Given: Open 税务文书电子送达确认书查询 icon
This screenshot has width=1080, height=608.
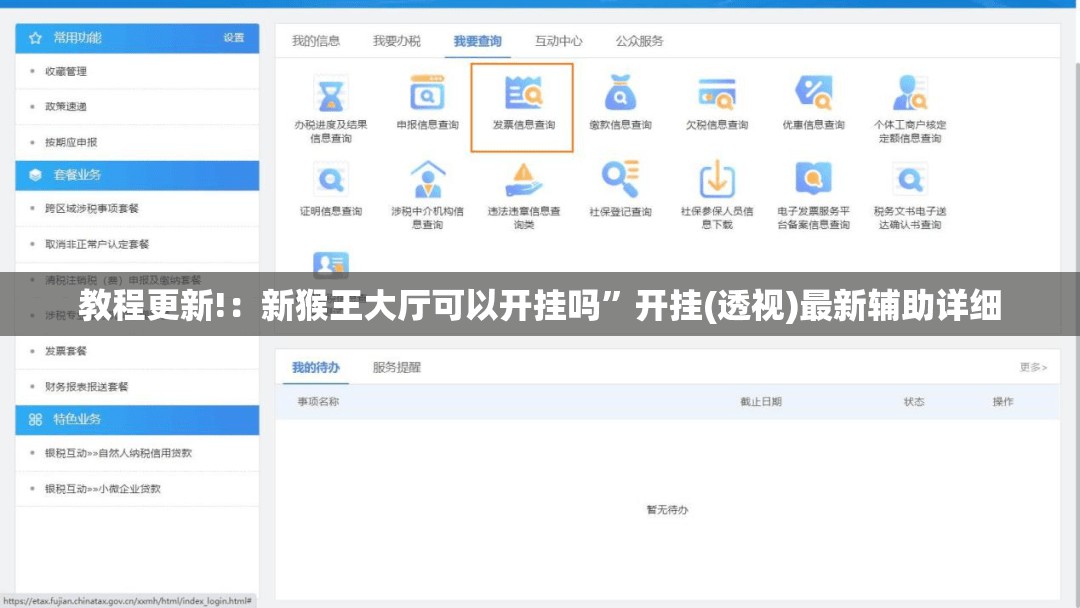Looking at the screenshot, I should tap(910, 180).
